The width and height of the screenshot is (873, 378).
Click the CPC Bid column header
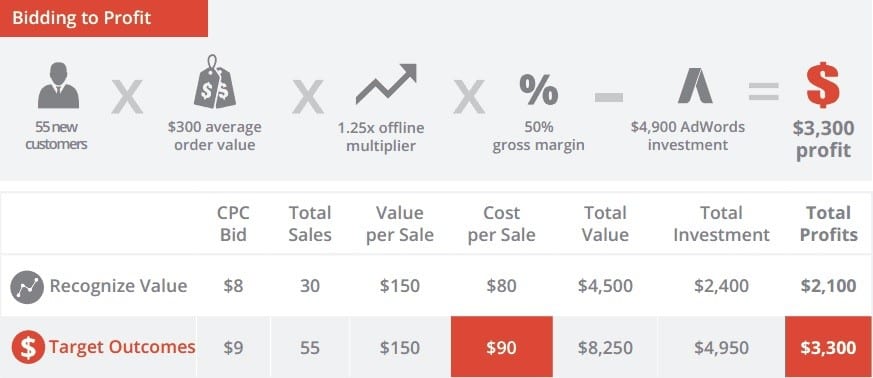pyautogui.click(x=233, y=224)
